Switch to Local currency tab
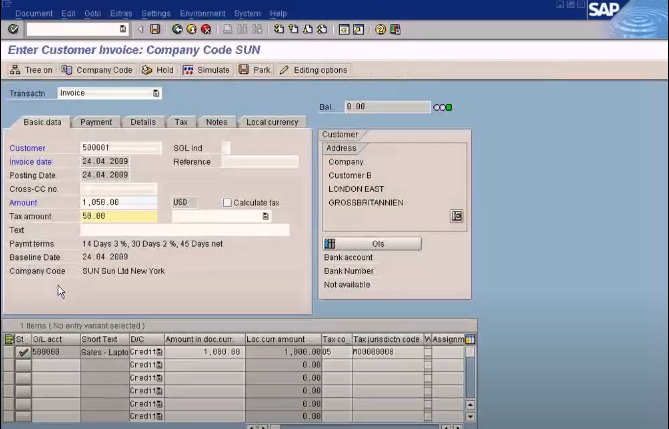Viewport: 669px width, 429px height. (272, 122)
